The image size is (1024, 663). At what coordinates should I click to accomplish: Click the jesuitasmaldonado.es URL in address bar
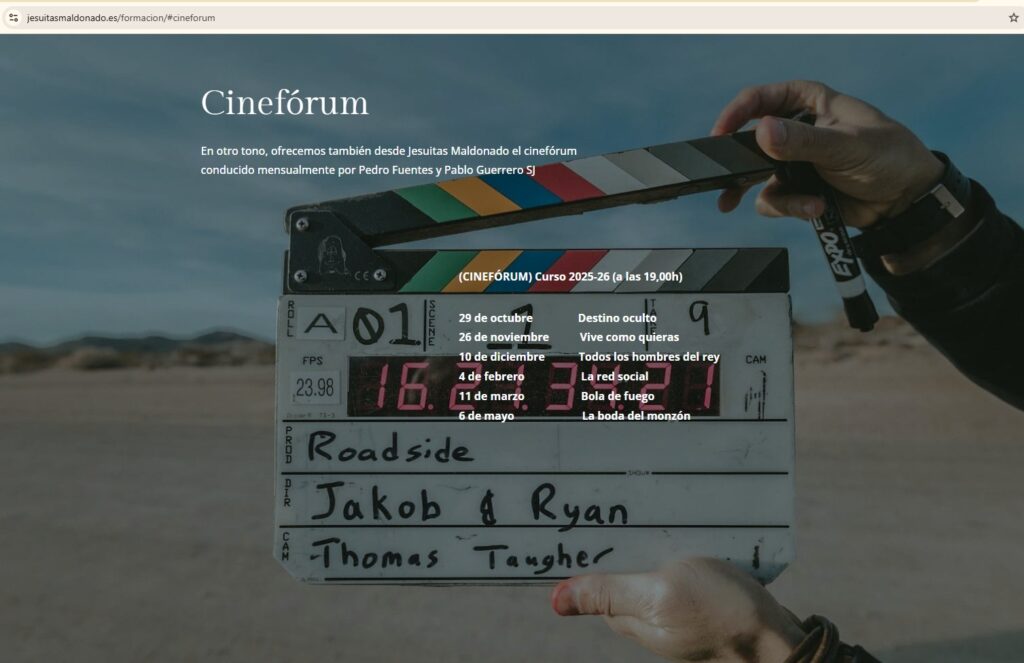(120, 18)
